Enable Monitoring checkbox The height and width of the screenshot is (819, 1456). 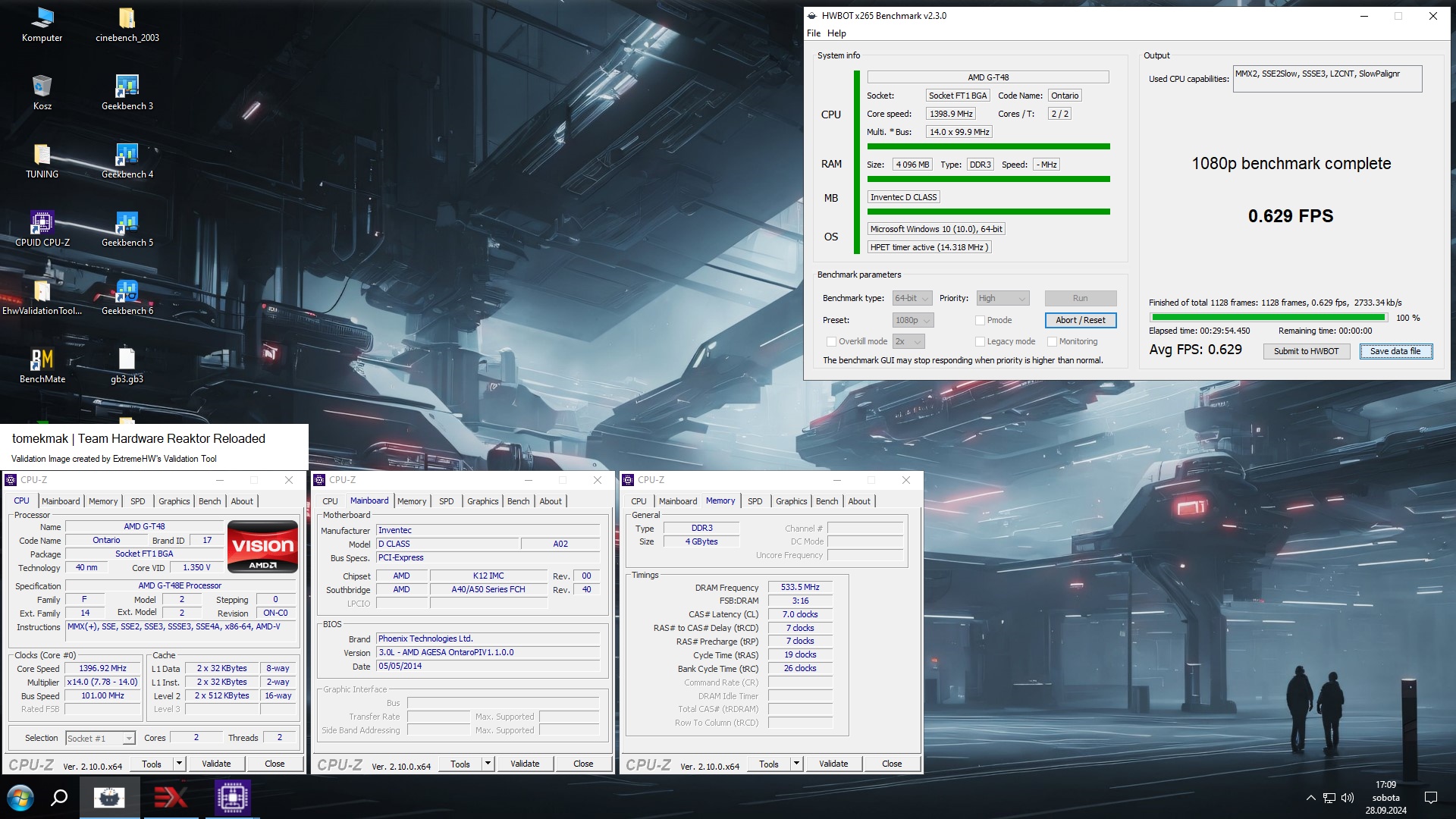[x=1052, y=341]
